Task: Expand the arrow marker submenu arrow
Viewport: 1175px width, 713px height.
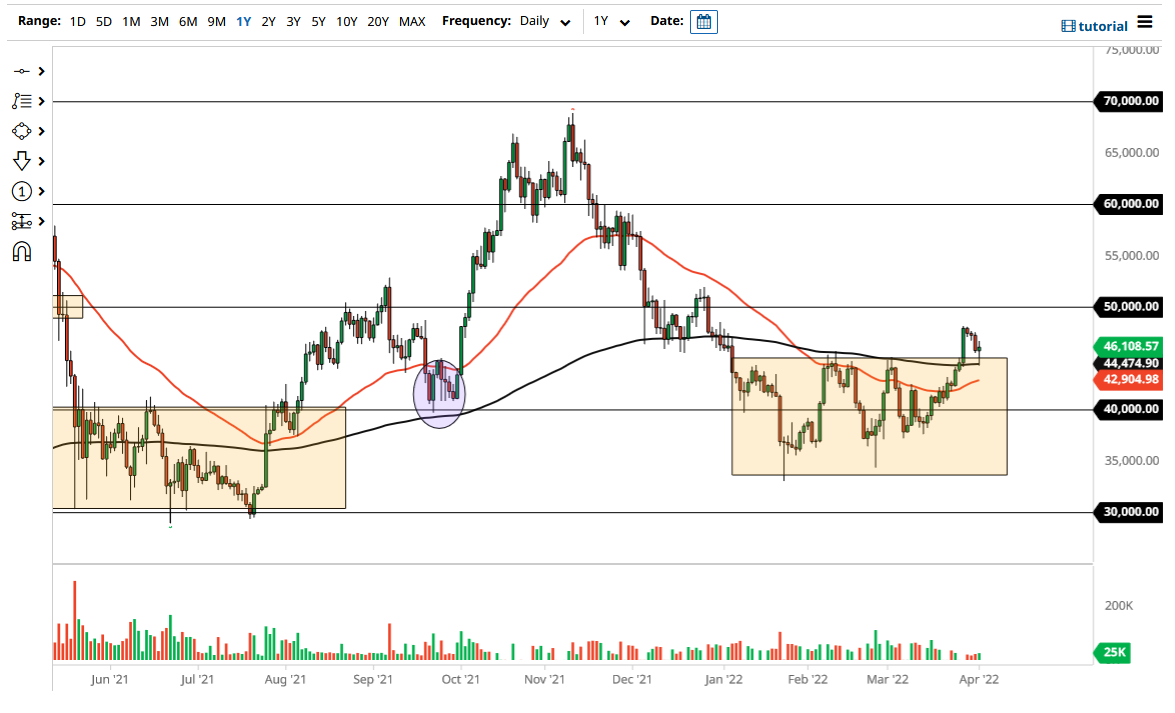Action: 42,161
